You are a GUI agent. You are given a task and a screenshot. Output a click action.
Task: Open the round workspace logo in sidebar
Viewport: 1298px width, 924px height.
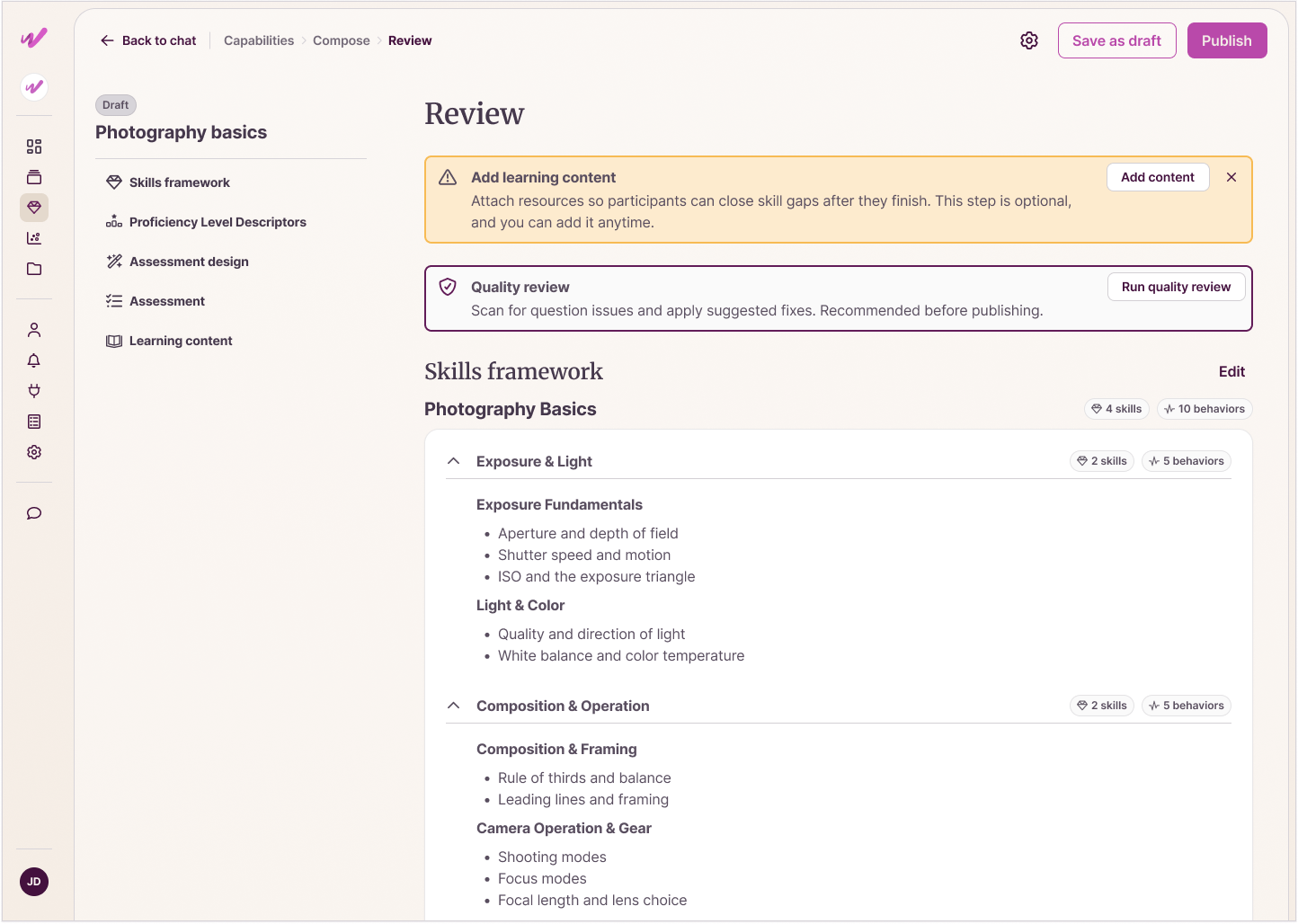34,87
